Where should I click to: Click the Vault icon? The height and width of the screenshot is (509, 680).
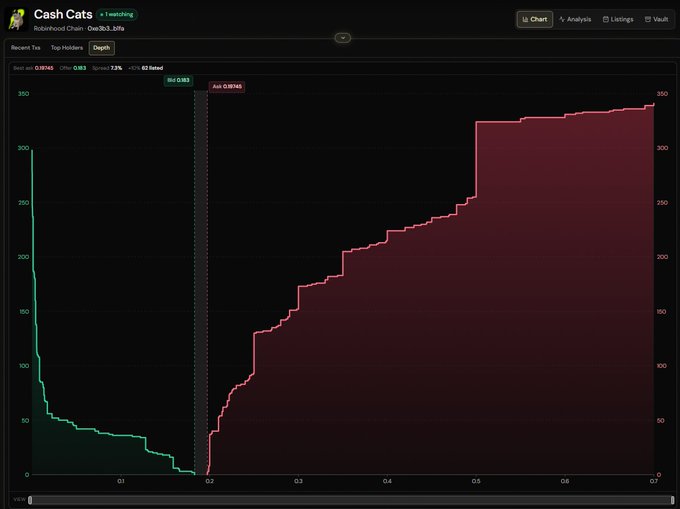click(x=648, y=20)
